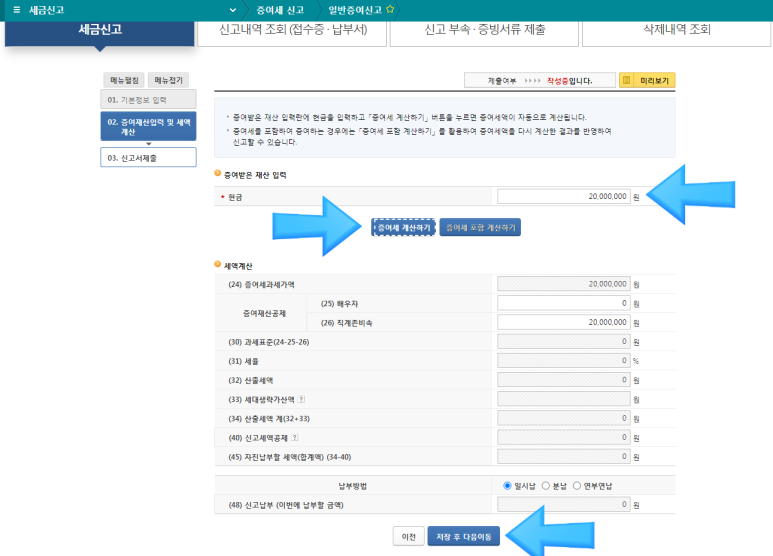This screenshot has height=556, width=773.
Task: Click 저장 후 다음이동 button
Action: pyautogui.click(x=464, y=537)
